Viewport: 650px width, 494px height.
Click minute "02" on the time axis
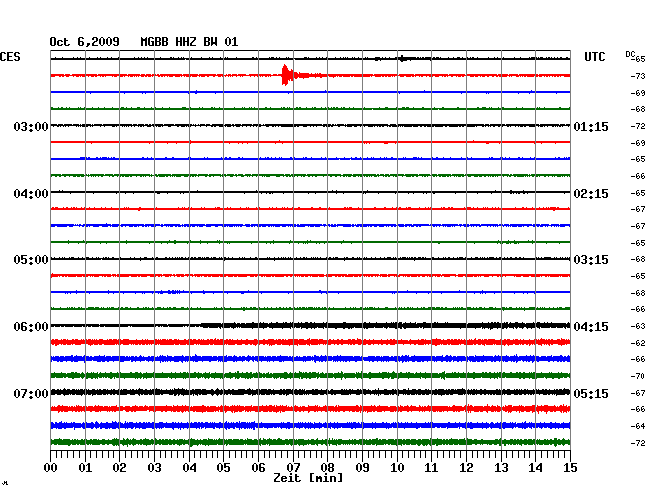[x=119, y=468]
